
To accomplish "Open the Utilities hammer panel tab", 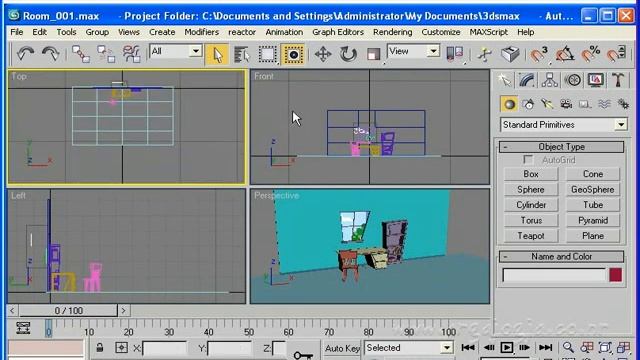I will coord(618,80).
